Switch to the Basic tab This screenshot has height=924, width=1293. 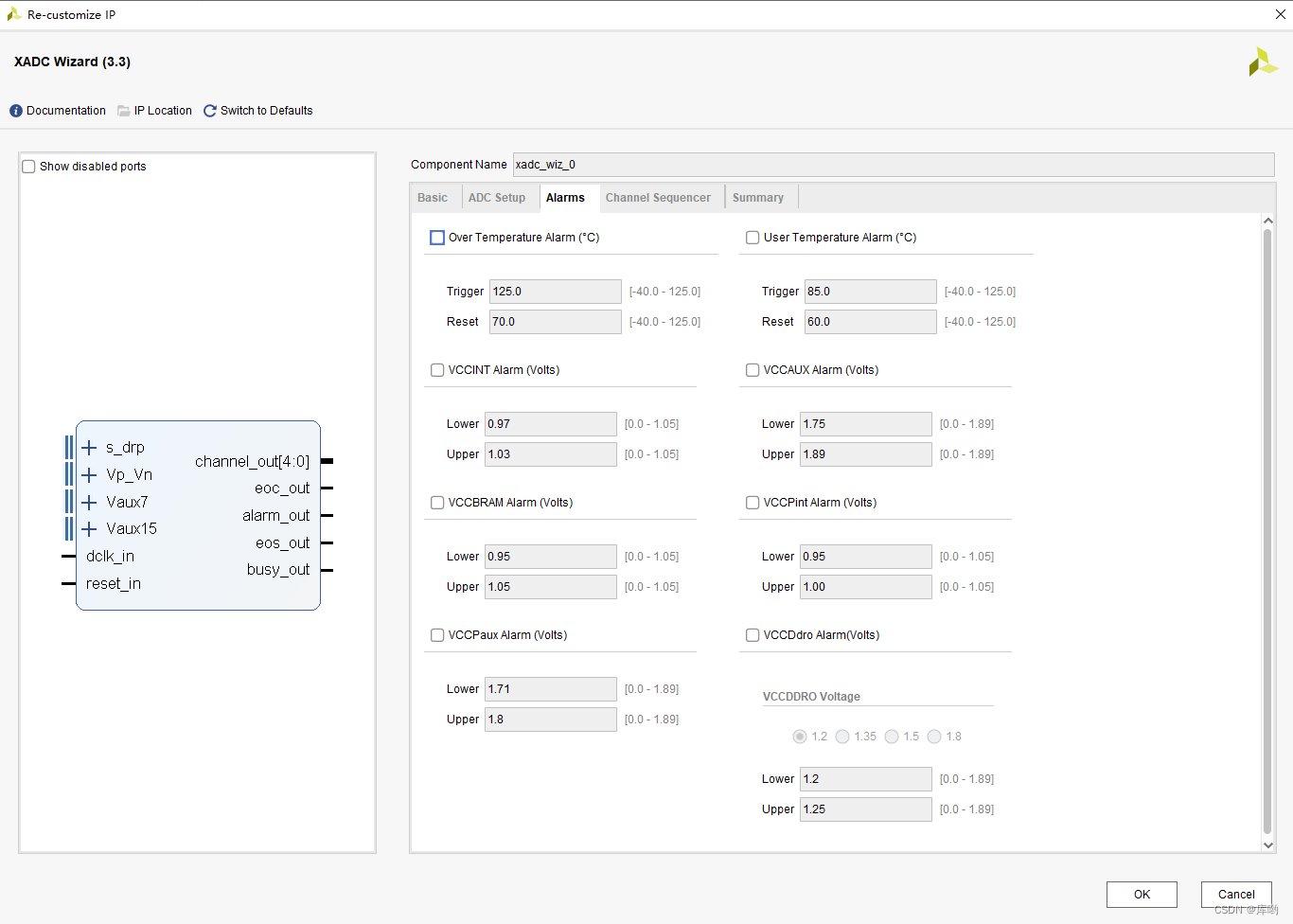coord(433,198)
